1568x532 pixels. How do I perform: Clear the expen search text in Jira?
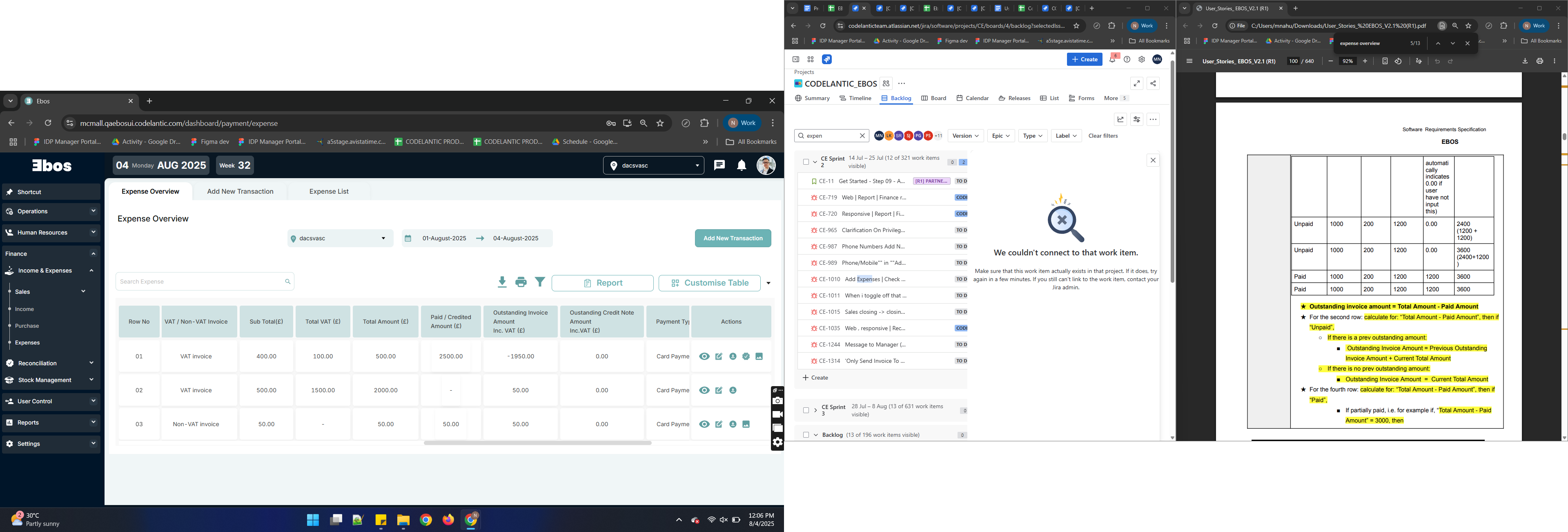(x=862, y=136)
